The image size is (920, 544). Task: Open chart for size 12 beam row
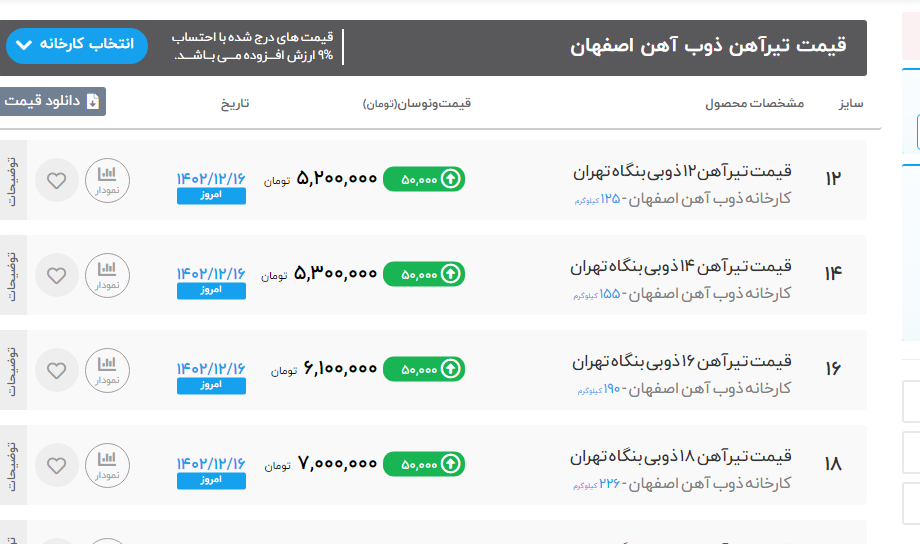coord(107,180)
